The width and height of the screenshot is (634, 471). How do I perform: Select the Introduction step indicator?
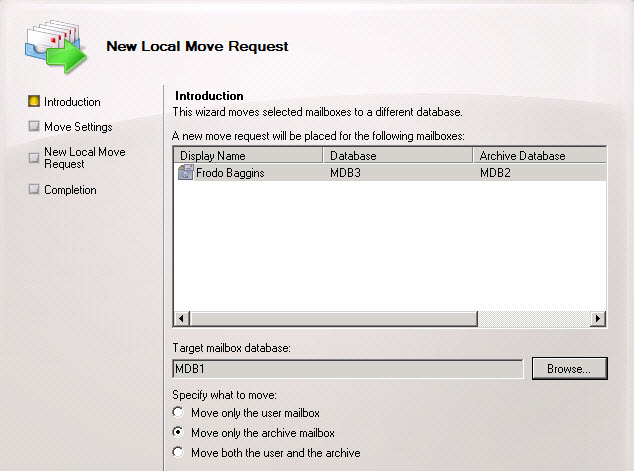pyautogui.click(x=34, y=102)
